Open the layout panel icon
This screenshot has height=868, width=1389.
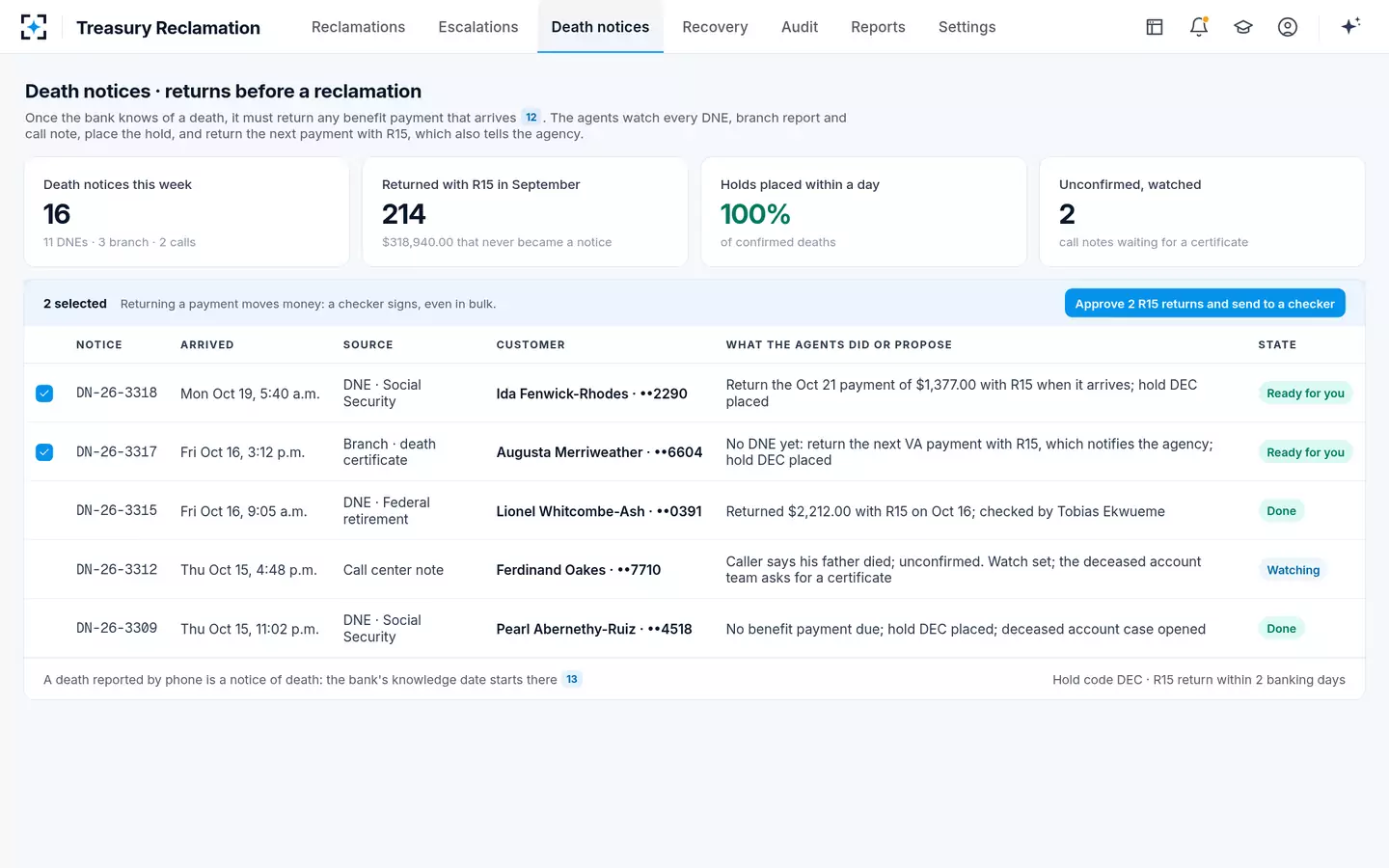(1155, 27)
